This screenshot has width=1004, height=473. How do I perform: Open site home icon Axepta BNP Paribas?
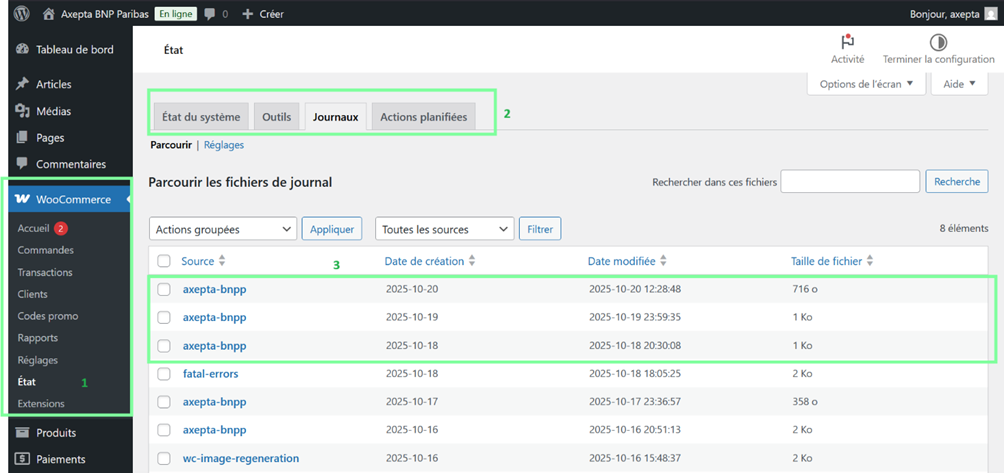[50, 14]
